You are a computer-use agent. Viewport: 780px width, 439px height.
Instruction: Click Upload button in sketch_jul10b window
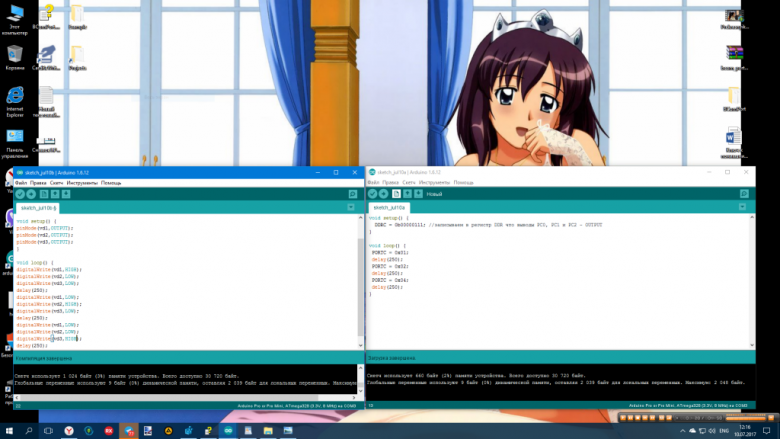click(x=31, y=194)
